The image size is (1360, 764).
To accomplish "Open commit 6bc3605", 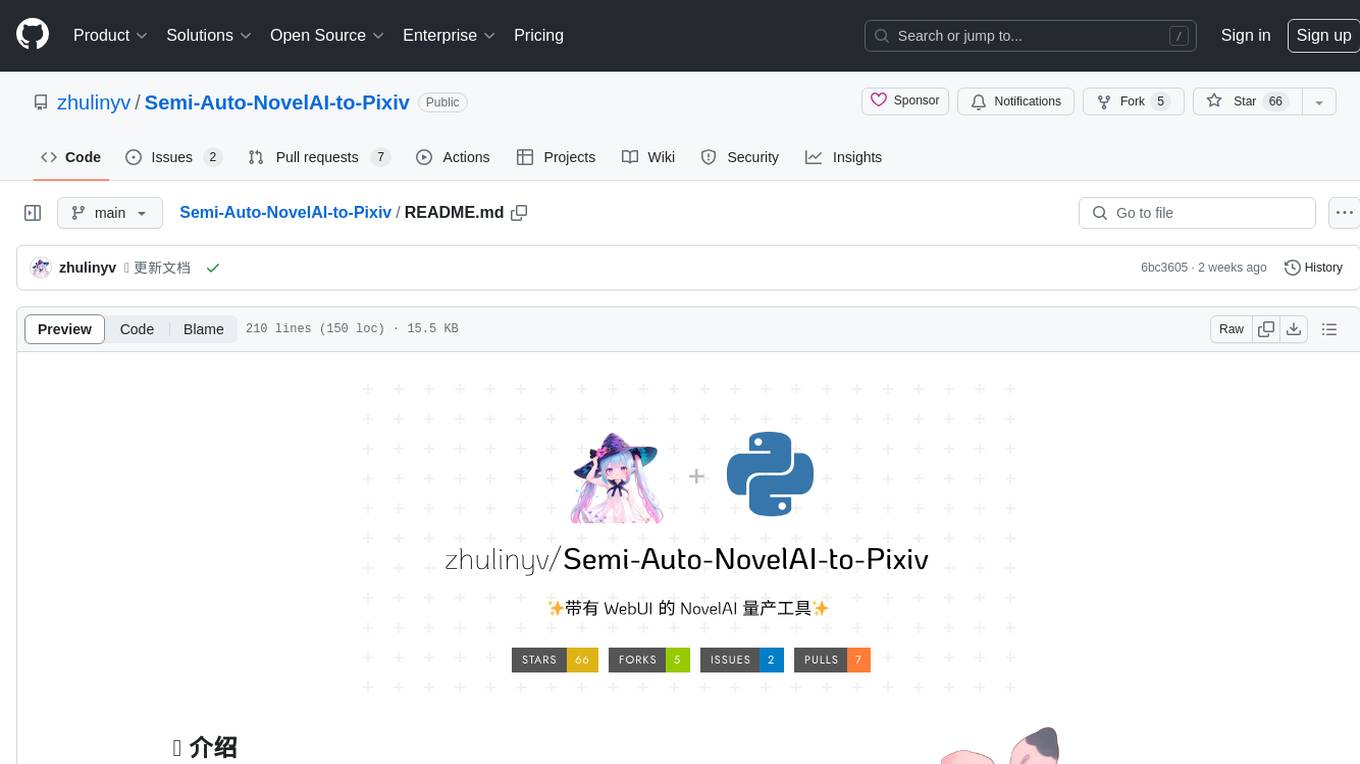I will click(x=1164, y=268).
